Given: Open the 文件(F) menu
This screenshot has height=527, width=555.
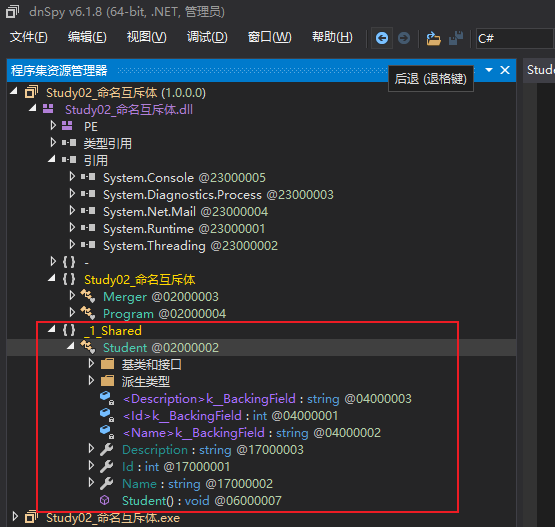Looking at the screenshot, I should coord(29,37).
